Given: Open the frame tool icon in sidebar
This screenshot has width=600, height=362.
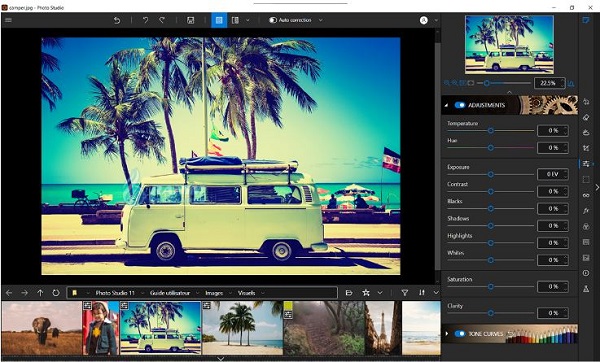Looking at the screenshot, I should [586, 242].
